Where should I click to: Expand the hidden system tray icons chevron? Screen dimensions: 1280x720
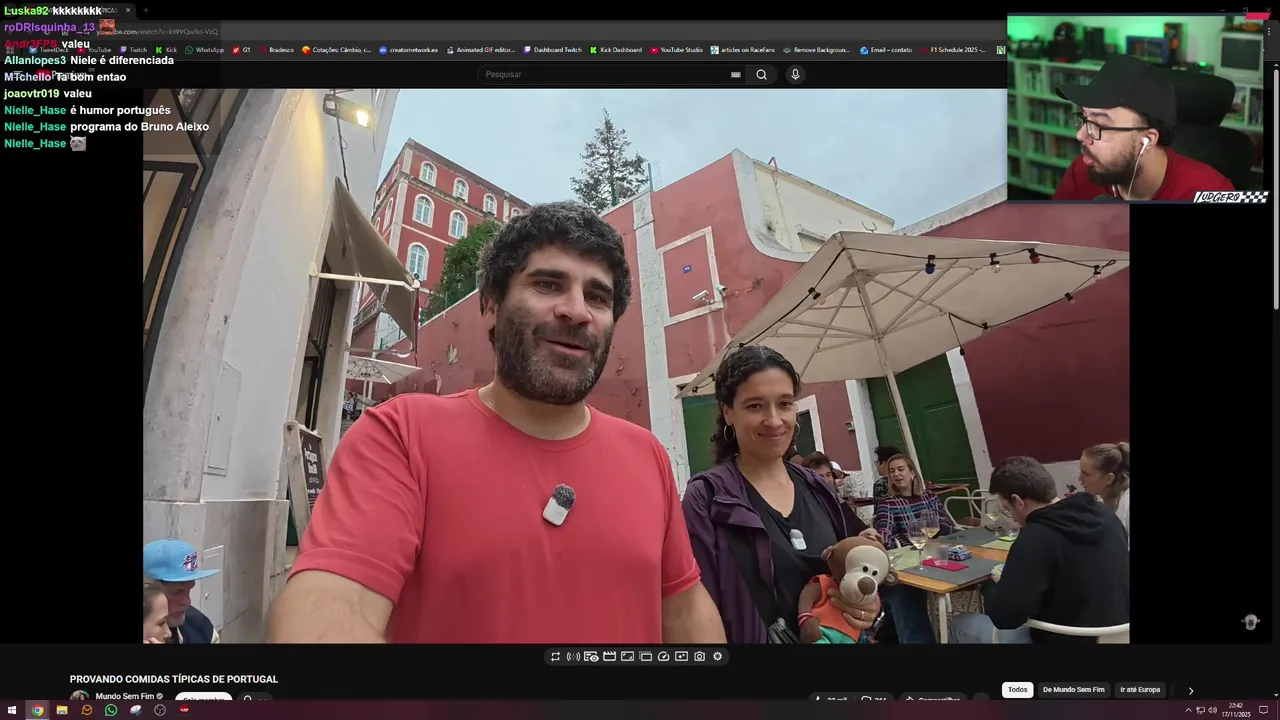[x=1189, y=711]
